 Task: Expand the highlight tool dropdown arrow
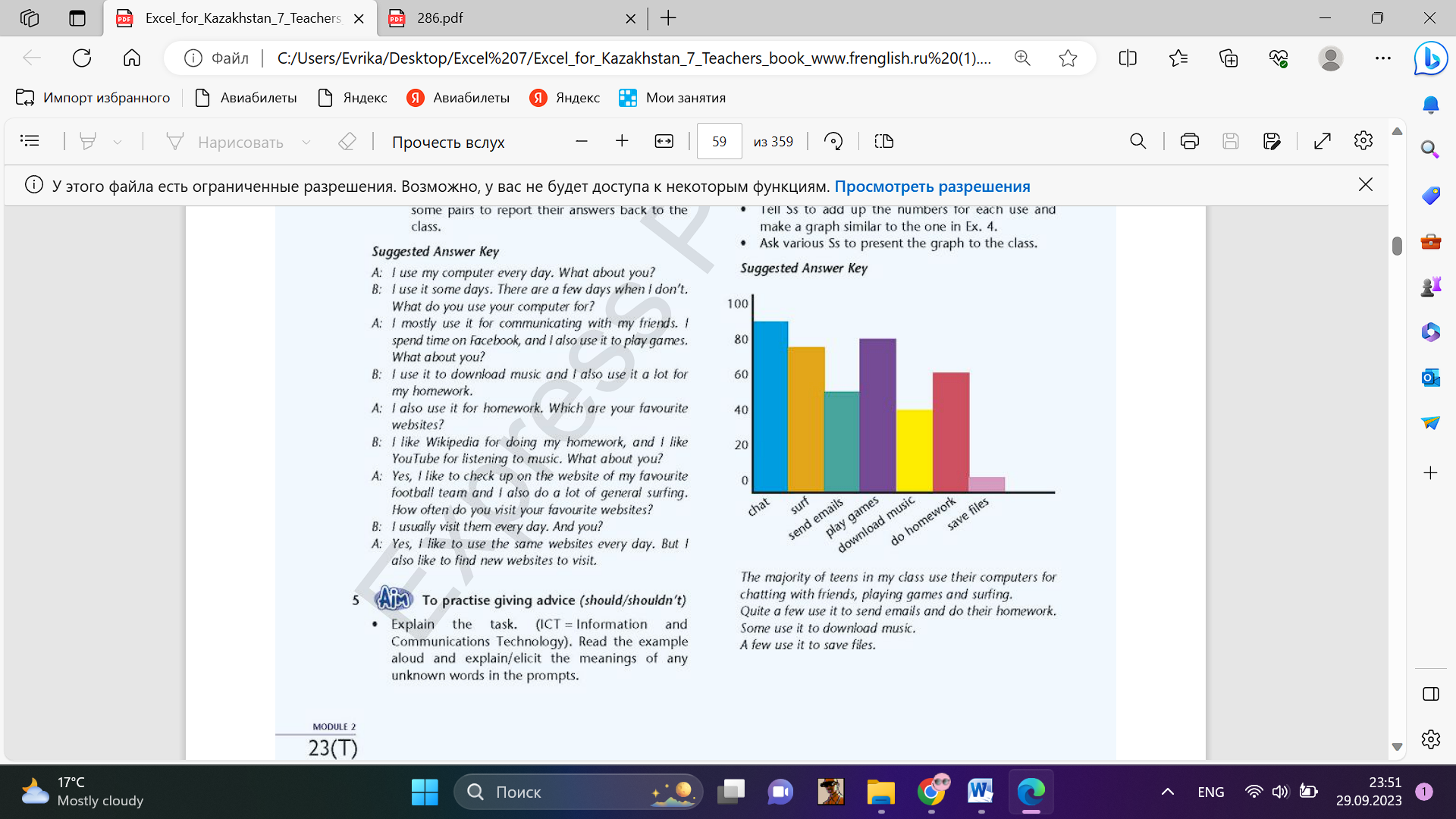pyautogui.click(x=118, y=142)
